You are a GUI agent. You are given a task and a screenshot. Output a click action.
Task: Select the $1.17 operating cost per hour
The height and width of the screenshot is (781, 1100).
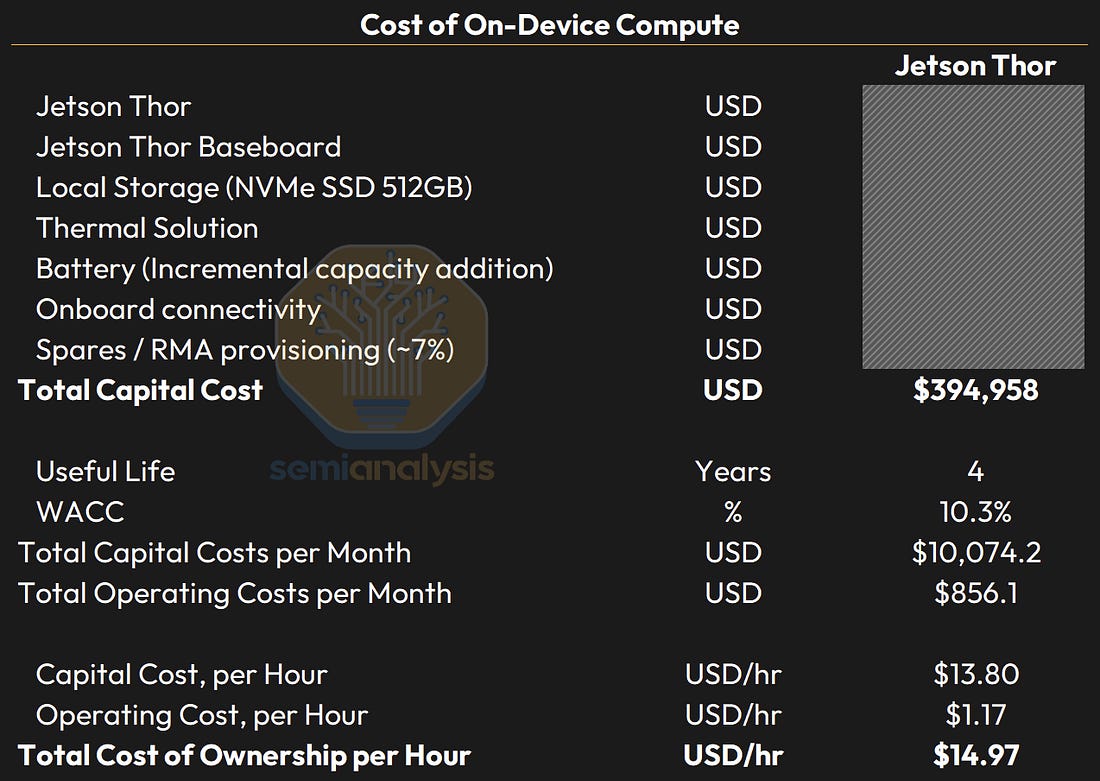[976, 715]
